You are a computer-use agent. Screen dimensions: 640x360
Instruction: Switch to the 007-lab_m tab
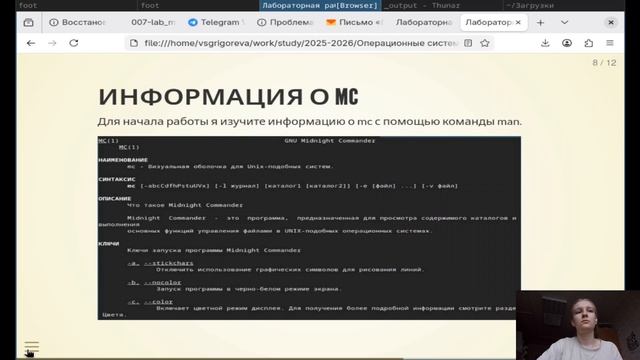point(153,22)
